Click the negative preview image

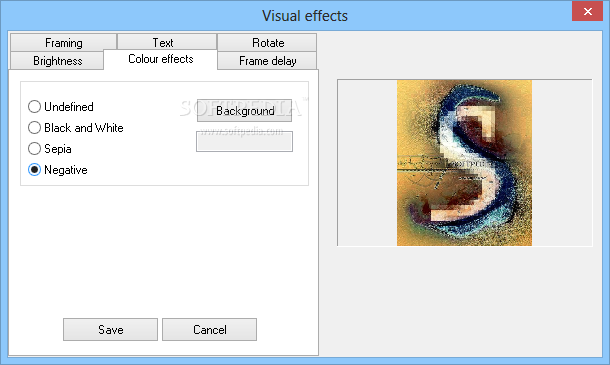[464, 163]
